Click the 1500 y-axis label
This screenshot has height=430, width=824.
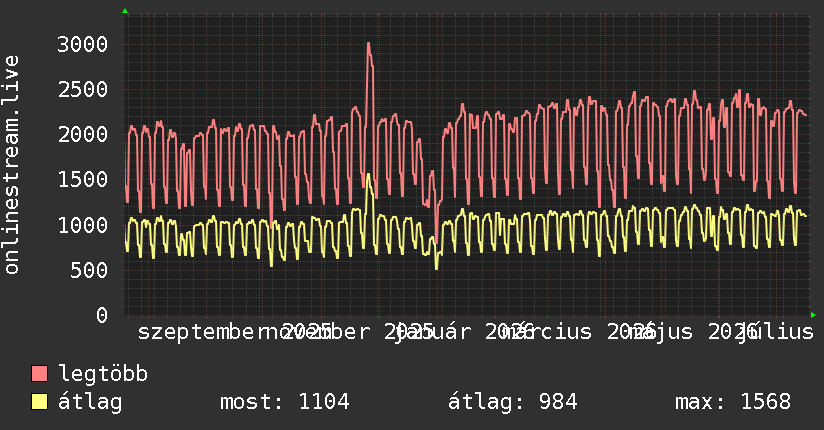click(83, 180)
